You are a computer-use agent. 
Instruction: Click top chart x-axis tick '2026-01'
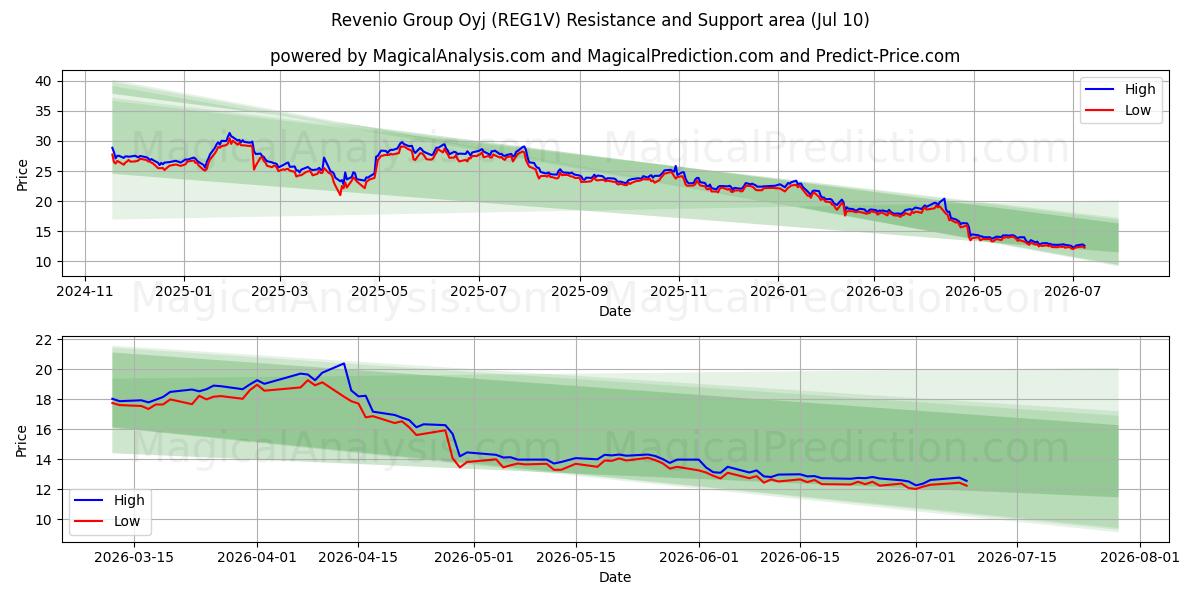[x=779, y=292]
